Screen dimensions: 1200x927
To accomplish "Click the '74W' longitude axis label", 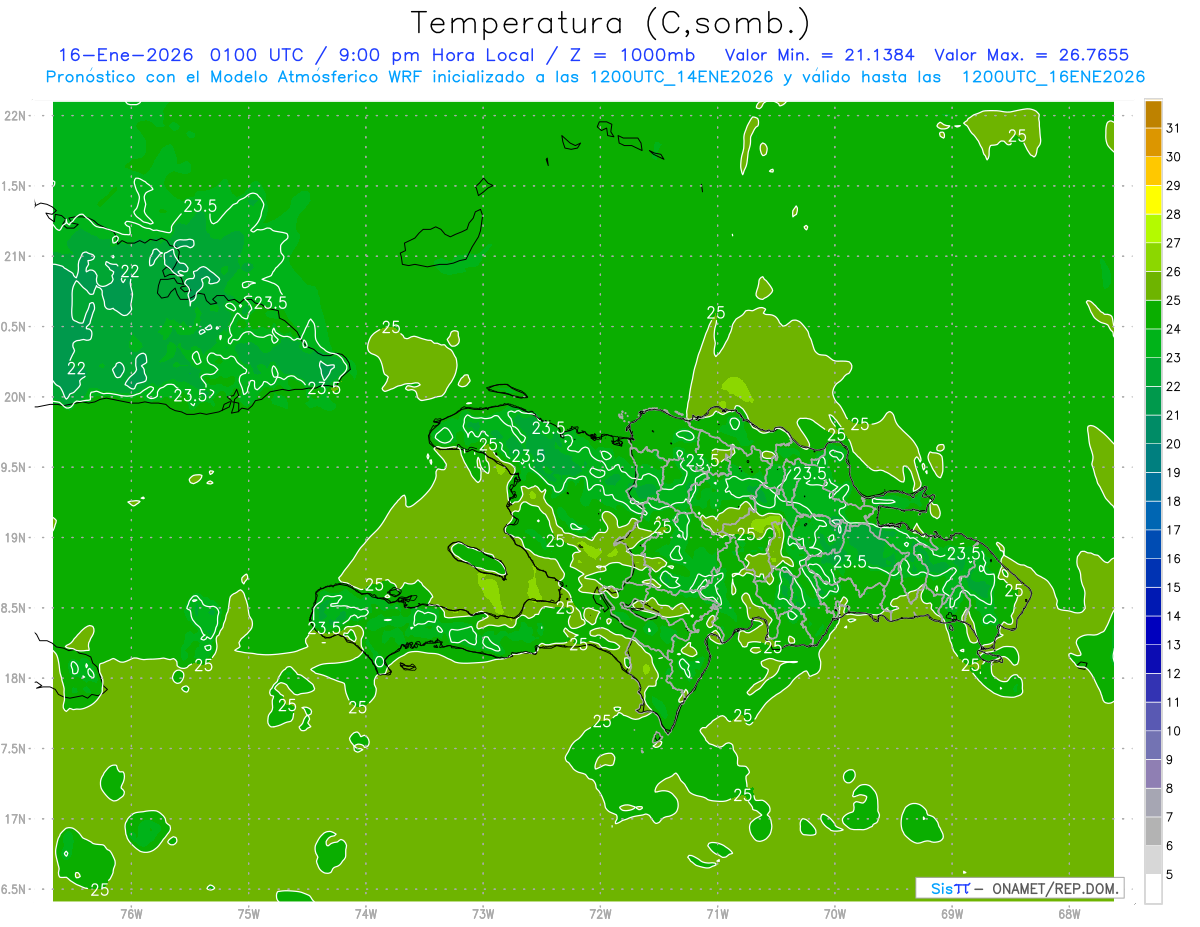I will click(x=366, y=914).
